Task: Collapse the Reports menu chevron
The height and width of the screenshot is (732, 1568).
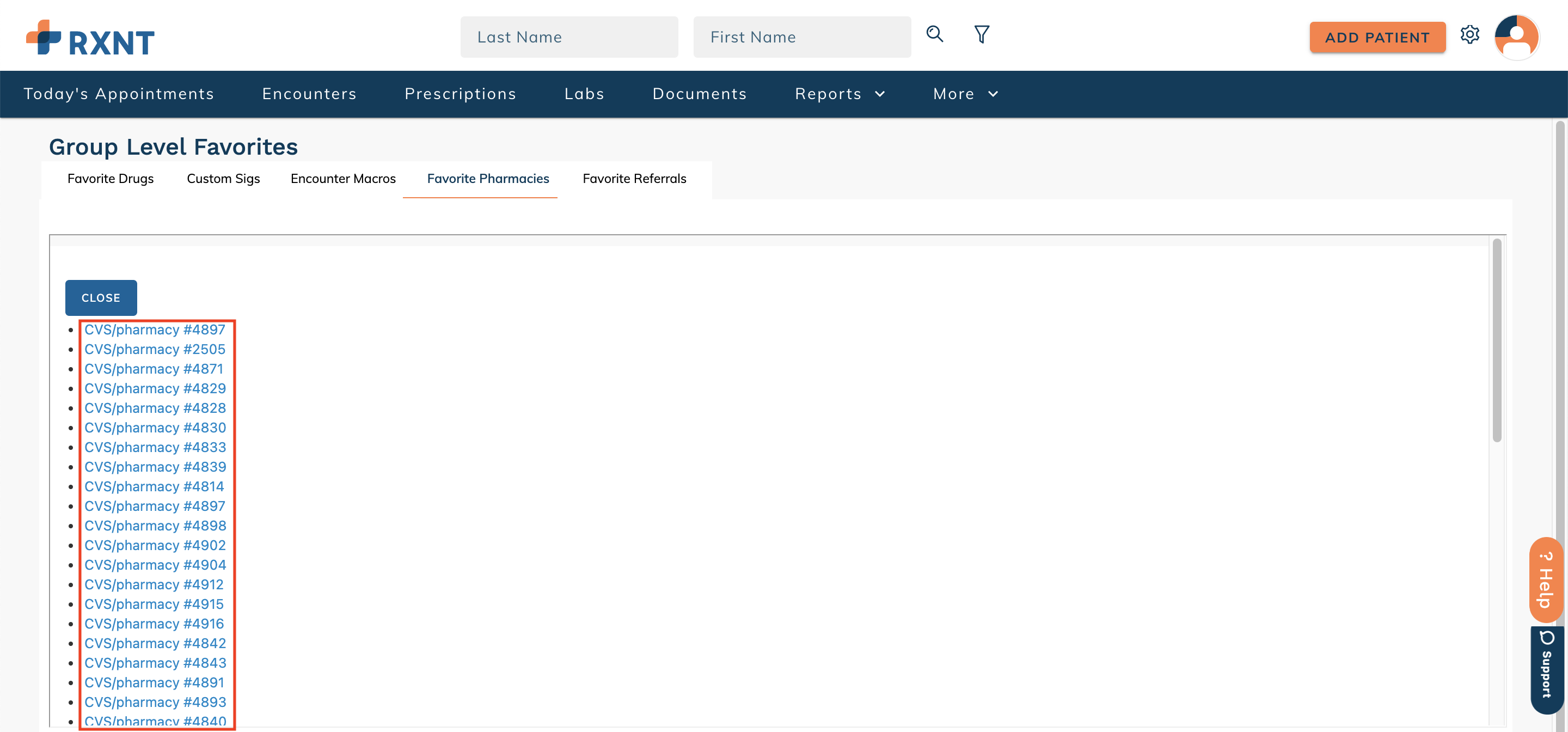Action: [x=880, y=94]
